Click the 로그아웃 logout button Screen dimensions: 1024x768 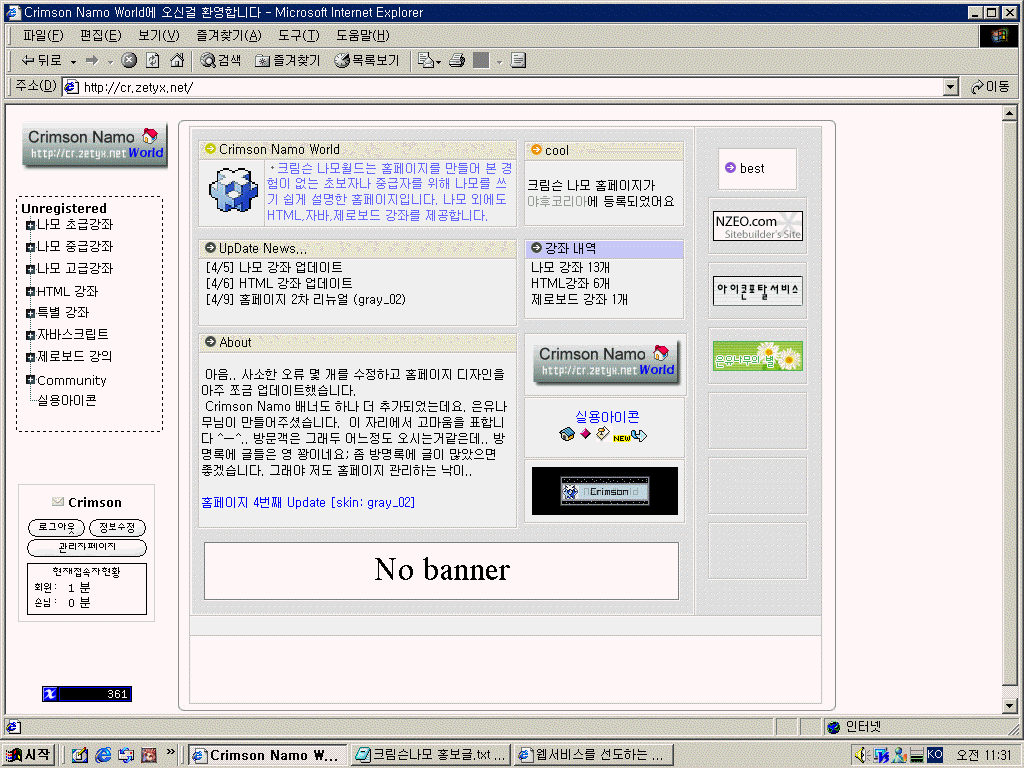(56, 528)
